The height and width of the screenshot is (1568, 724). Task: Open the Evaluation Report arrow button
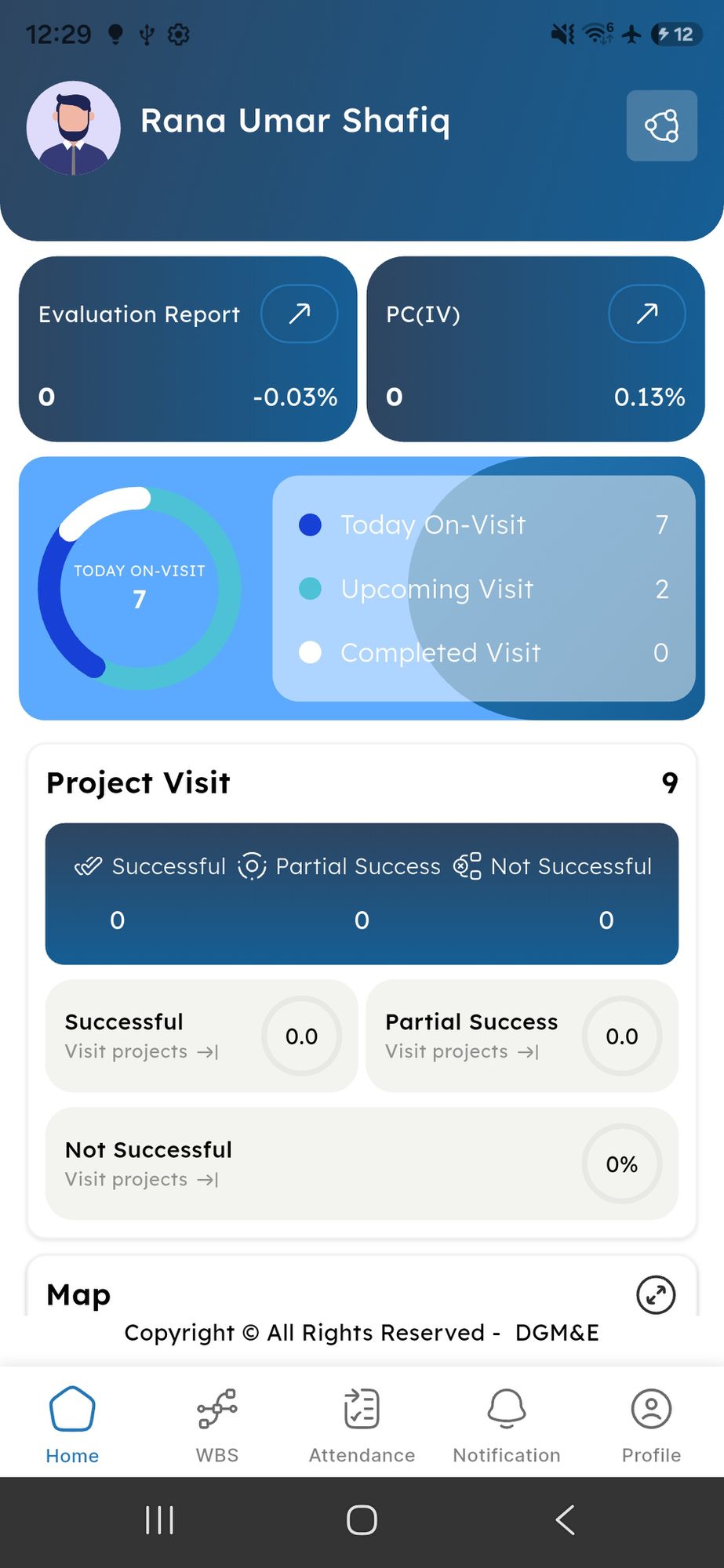[299, 314]
